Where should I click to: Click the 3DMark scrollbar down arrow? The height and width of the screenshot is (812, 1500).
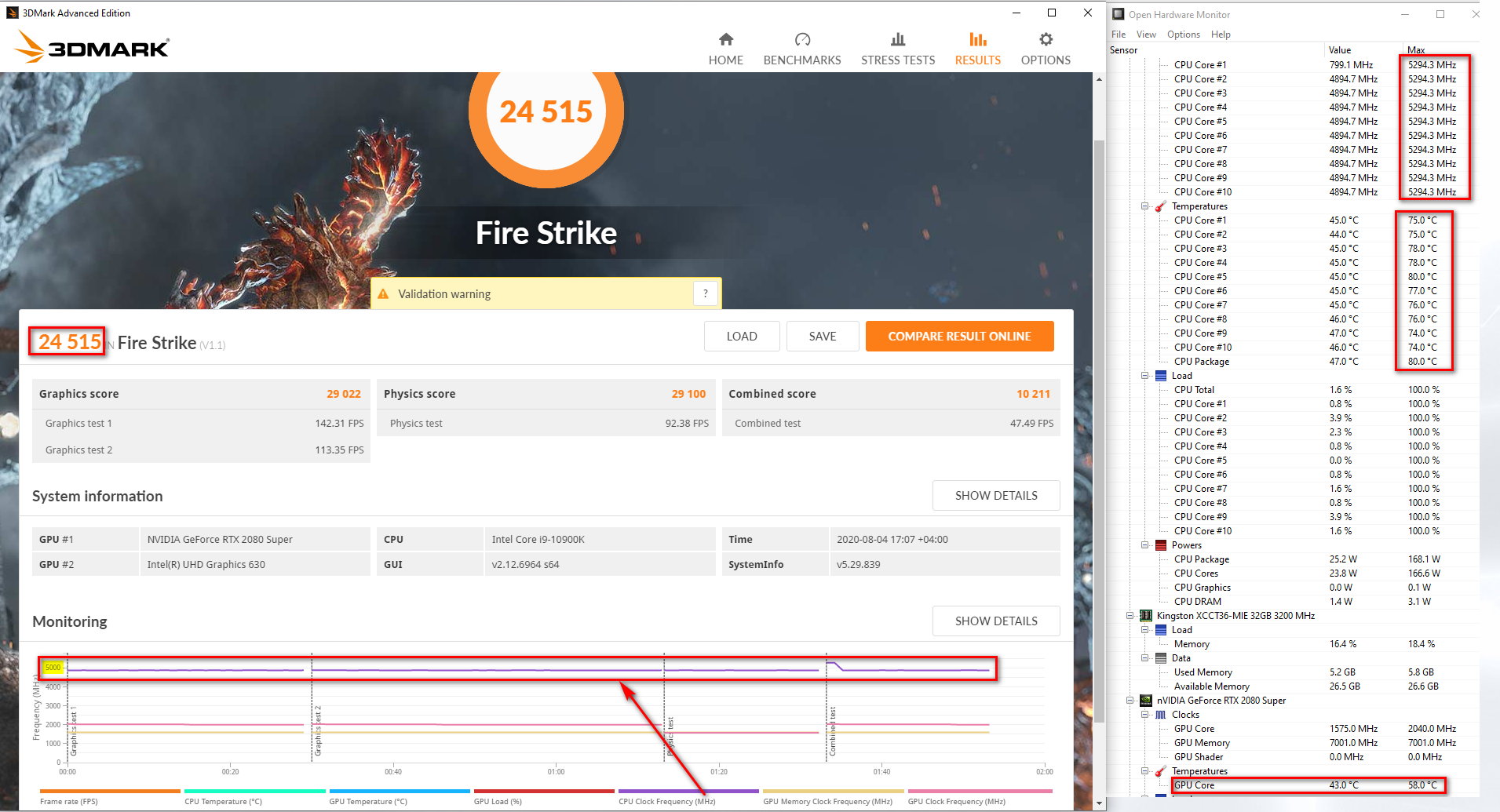pos(1099,804)
